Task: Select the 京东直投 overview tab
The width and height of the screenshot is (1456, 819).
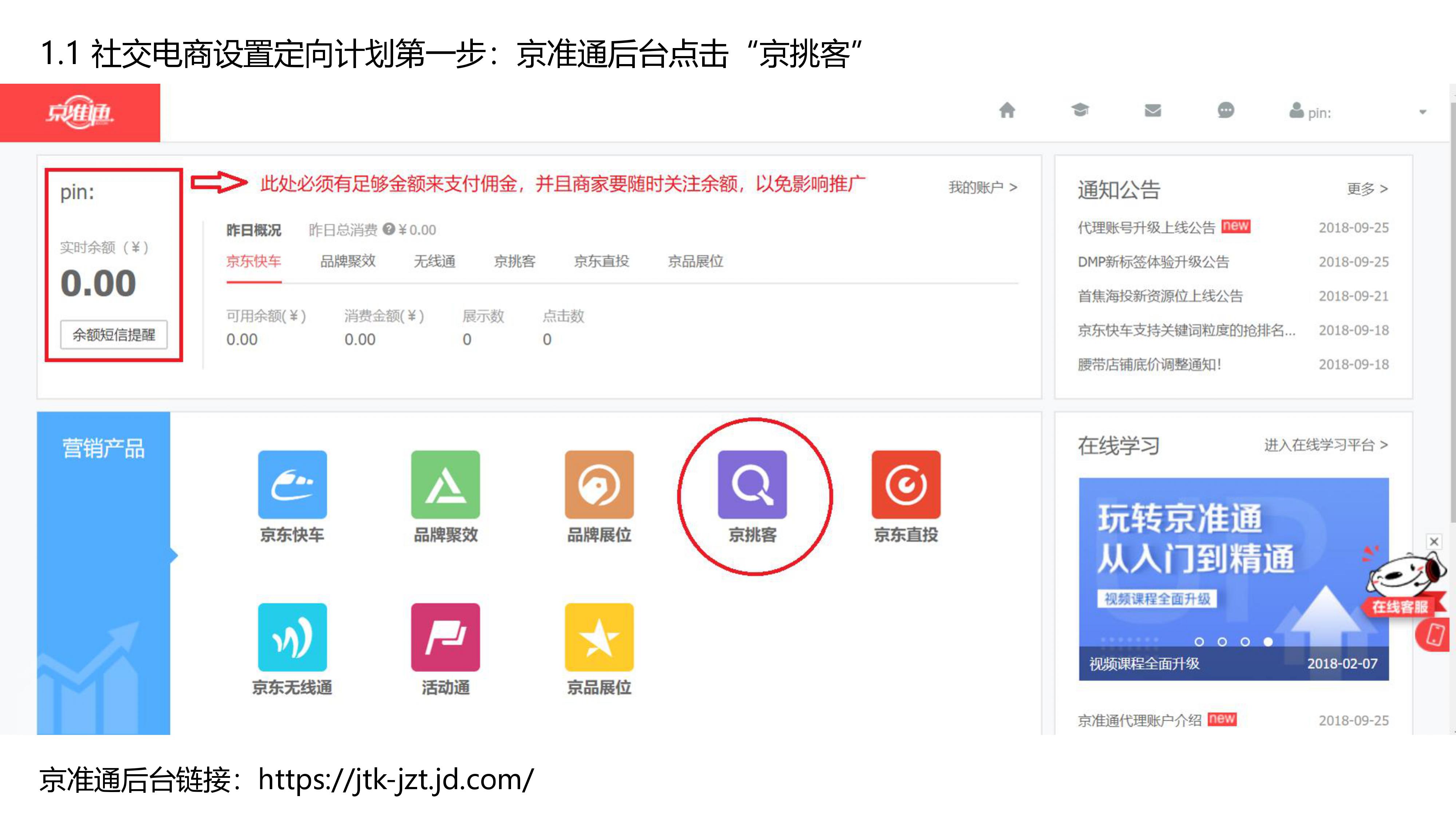Action: pyautogui.click(x=601, y=261)
